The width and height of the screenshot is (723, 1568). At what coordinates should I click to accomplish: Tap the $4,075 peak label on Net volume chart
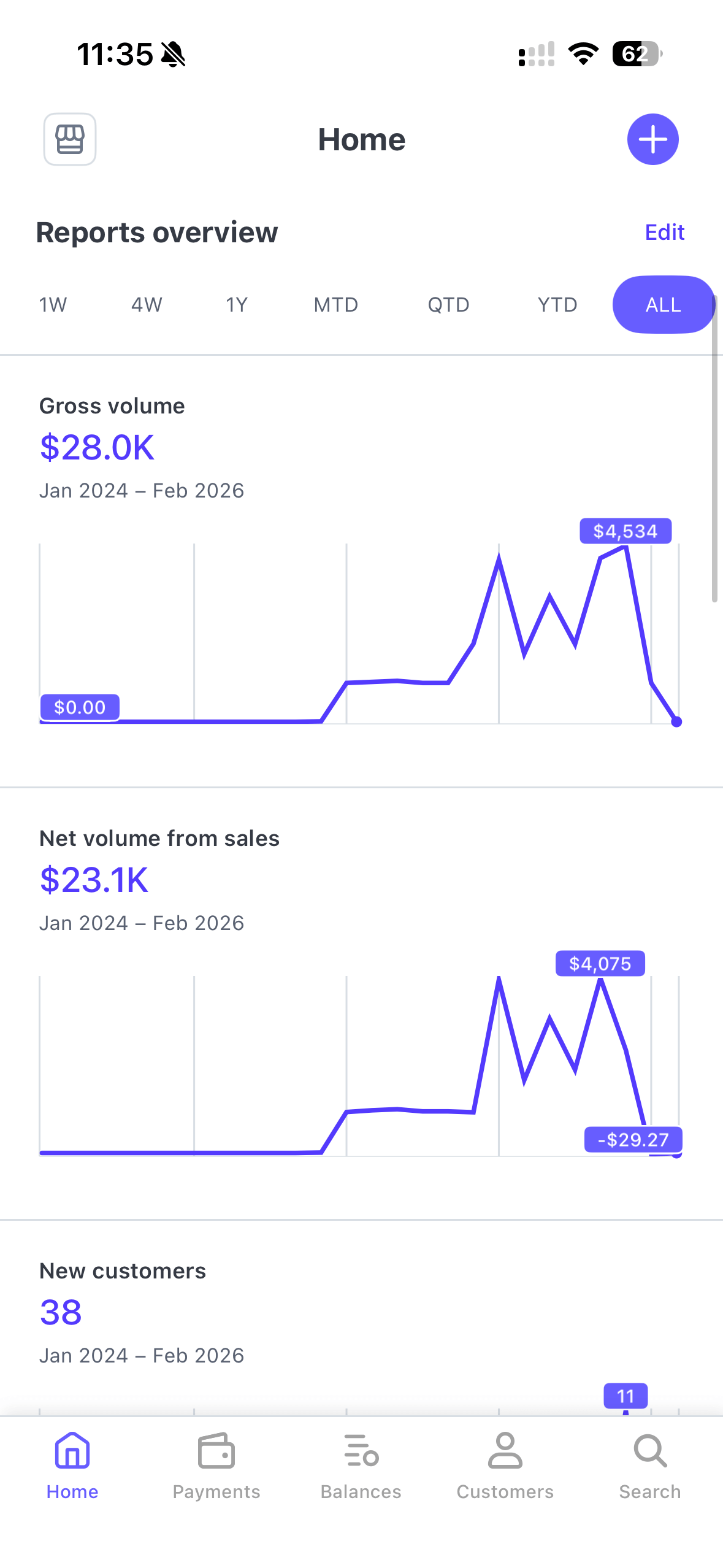point(600,964)
